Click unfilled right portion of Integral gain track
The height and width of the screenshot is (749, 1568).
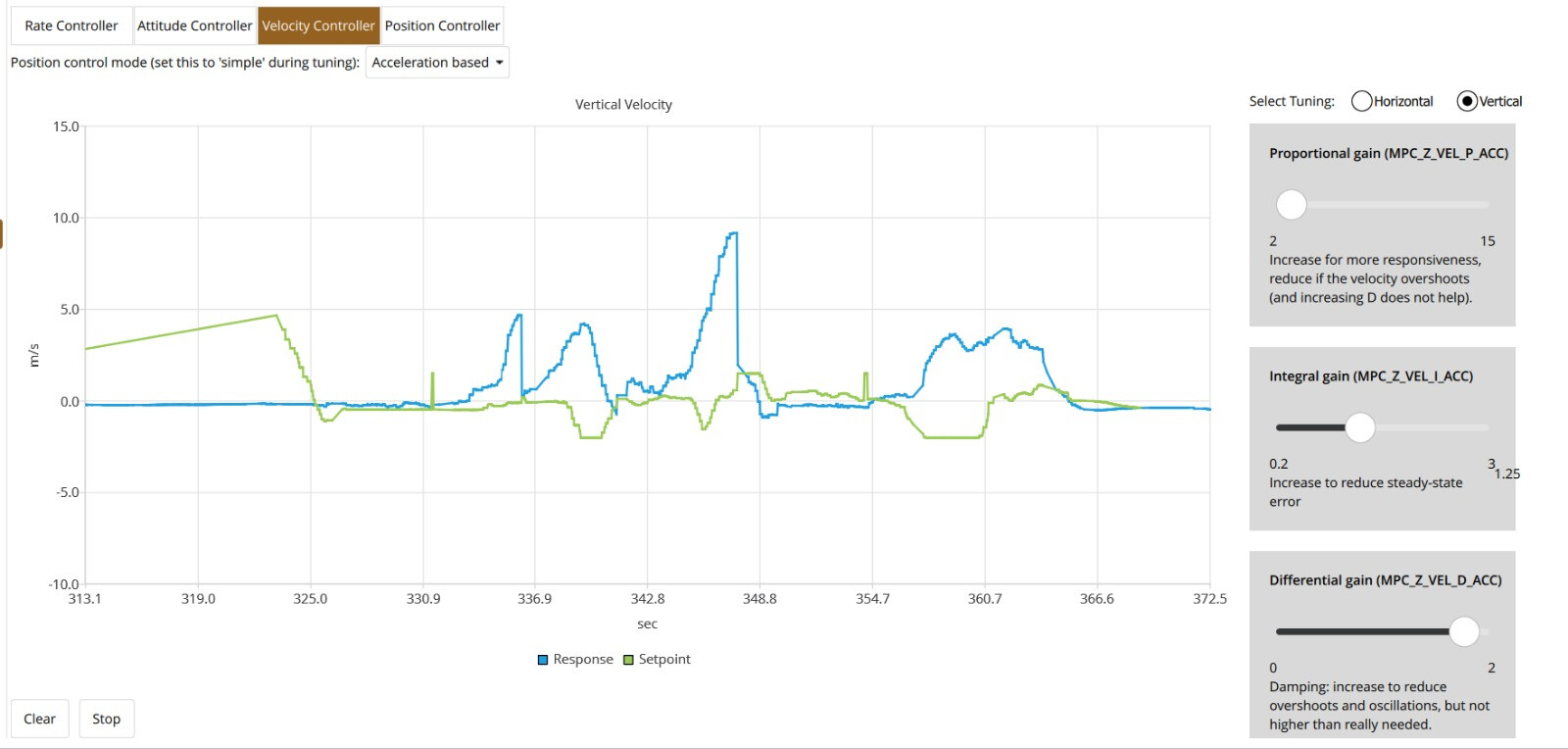(x=1431, y=427)
